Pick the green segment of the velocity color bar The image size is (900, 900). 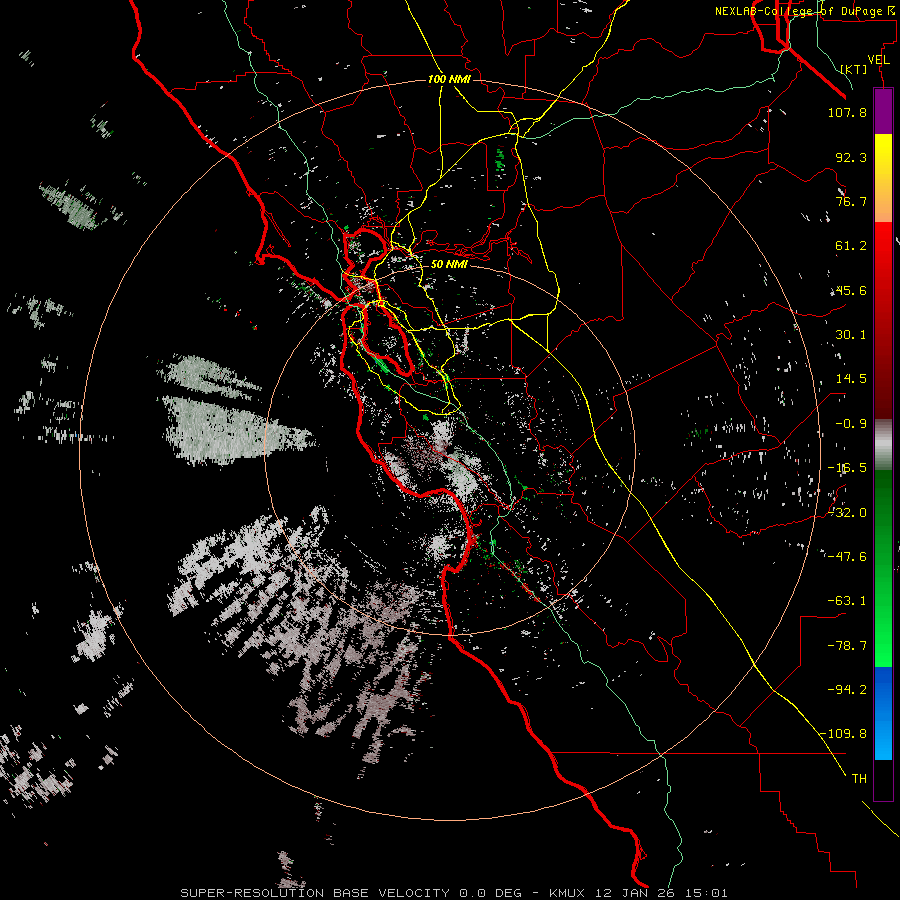point(883,568)
